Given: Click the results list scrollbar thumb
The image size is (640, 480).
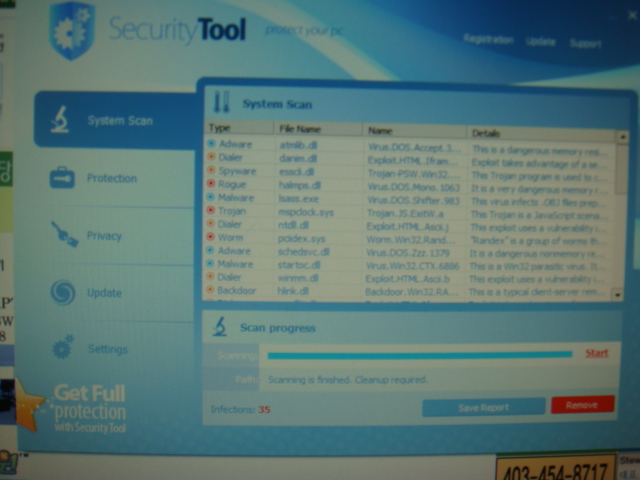Looking at the screenshot, I should (621, 168).
